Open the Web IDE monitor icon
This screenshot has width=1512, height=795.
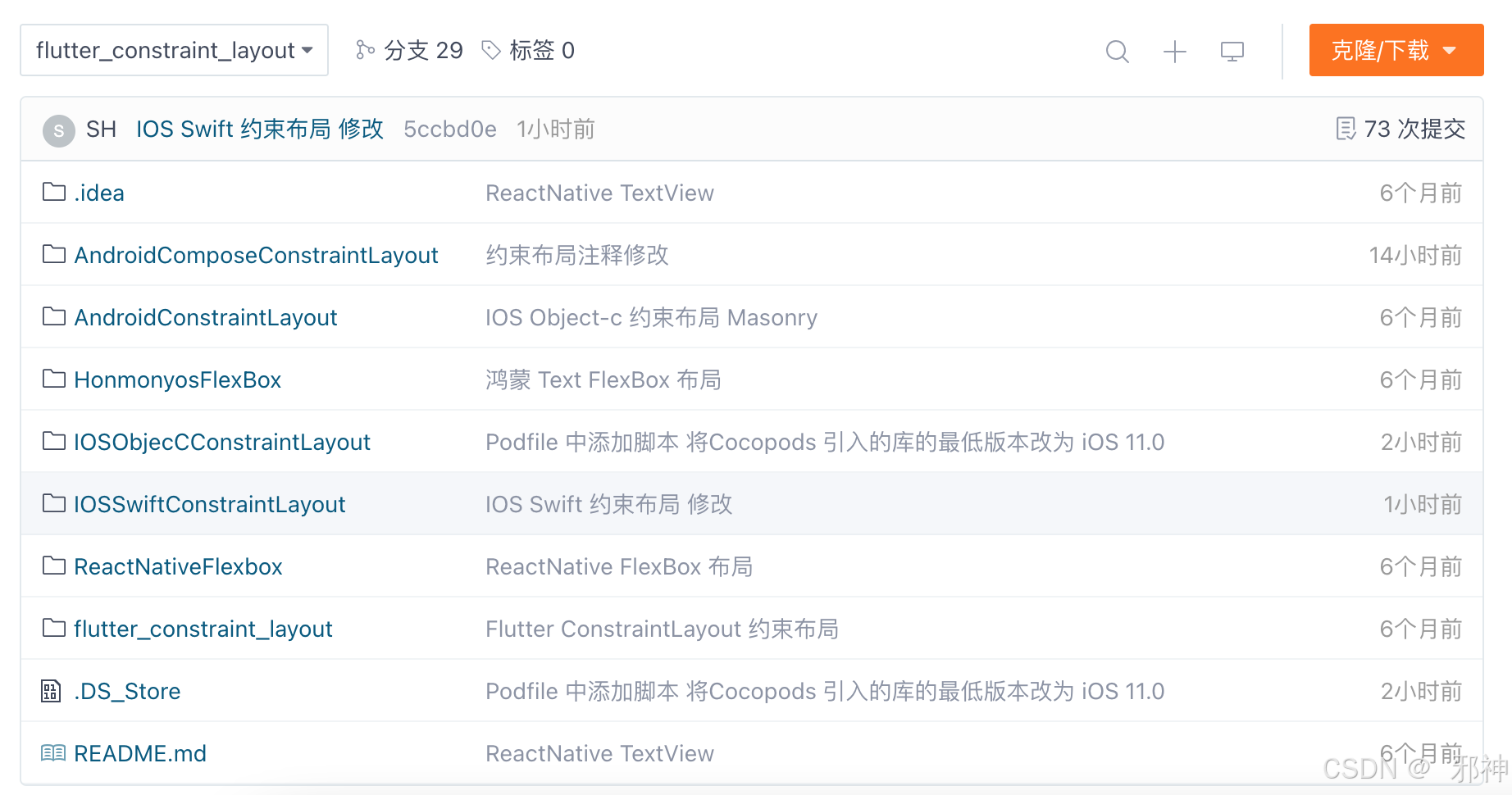(1232, 51)
